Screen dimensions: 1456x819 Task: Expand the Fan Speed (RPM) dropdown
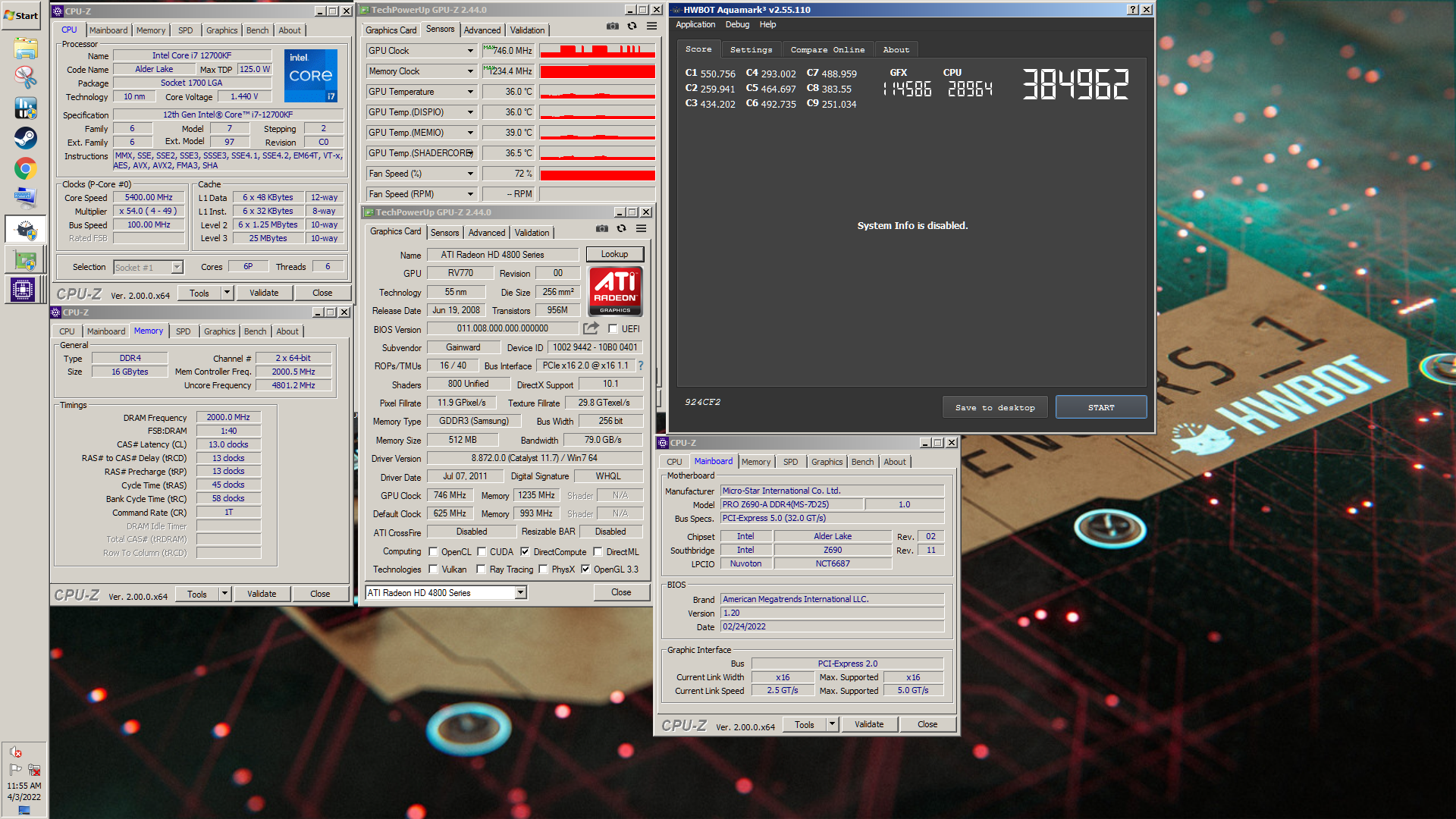(470, 194)
